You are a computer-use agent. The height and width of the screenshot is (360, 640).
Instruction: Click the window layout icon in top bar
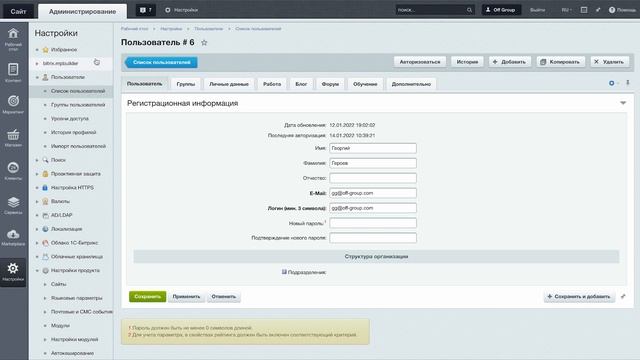[584, 10]
